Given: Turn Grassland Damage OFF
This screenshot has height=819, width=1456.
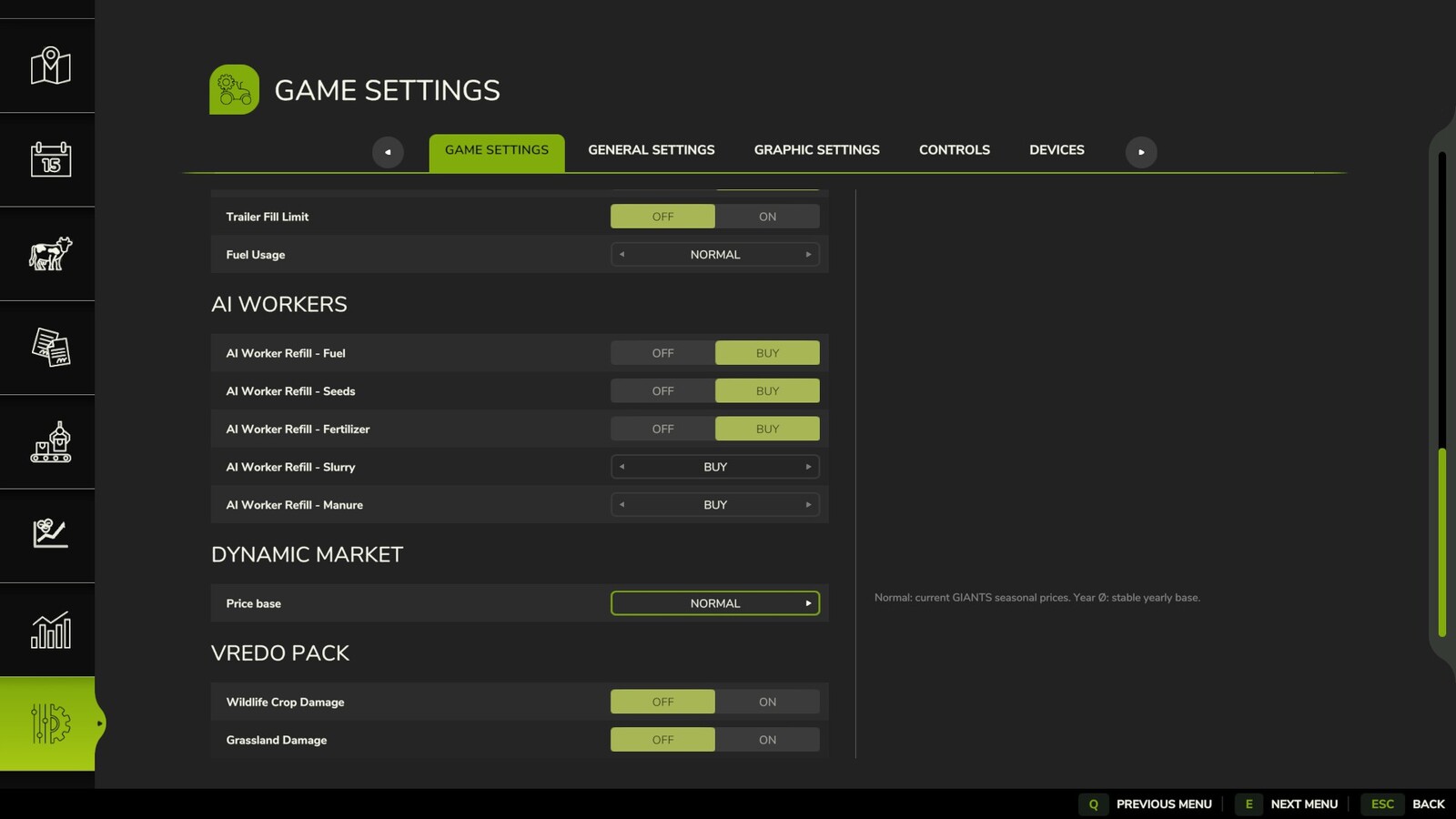Looking at the screenshot, I should [662, 740].
